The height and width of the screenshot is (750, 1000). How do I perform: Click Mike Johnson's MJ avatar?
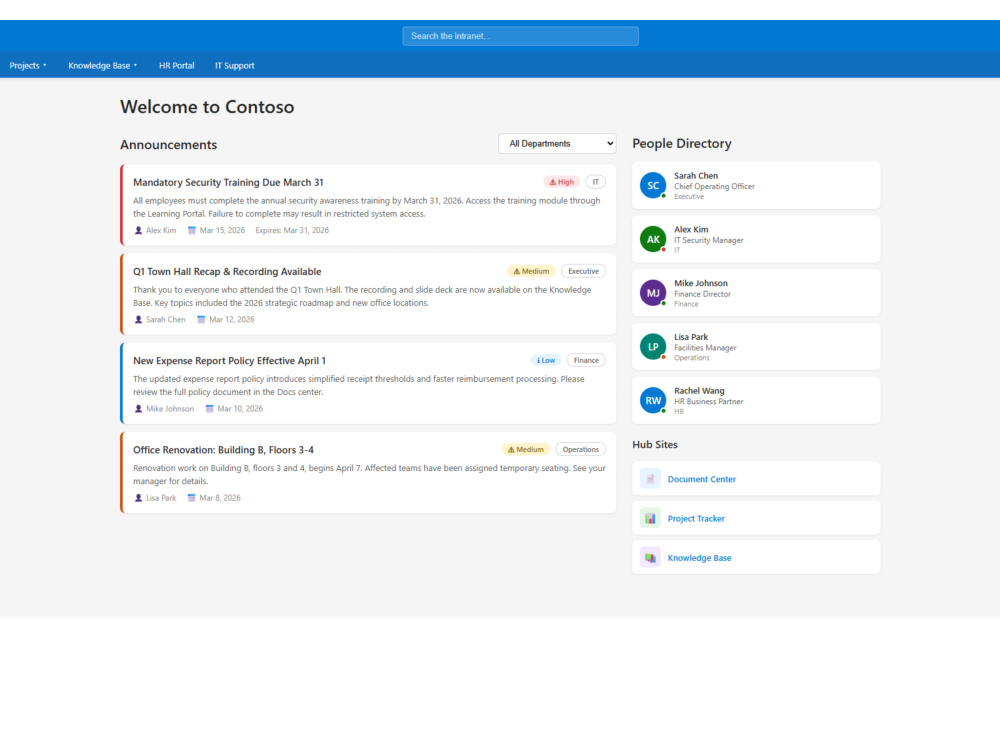click(653, 293)
